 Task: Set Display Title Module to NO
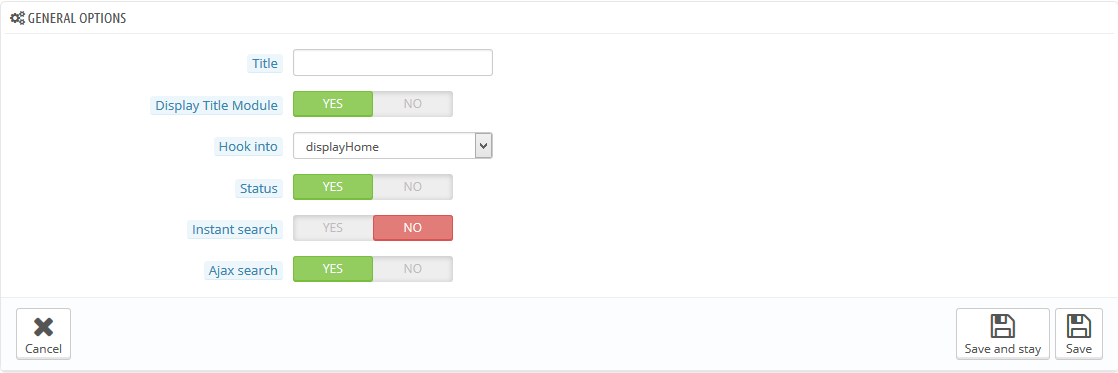tap(413, 103)
